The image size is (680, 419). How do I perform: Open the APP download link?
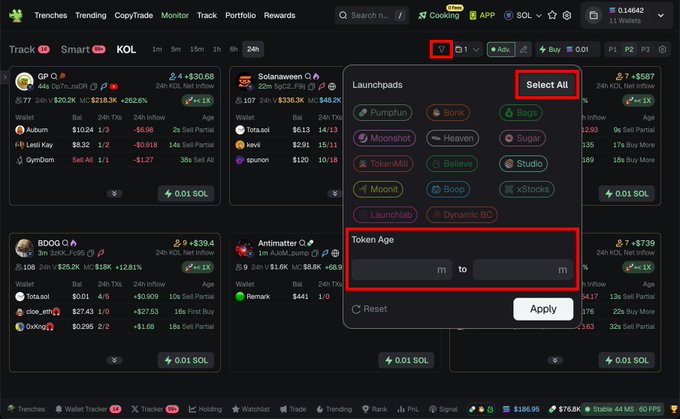(x=482, y=15)
